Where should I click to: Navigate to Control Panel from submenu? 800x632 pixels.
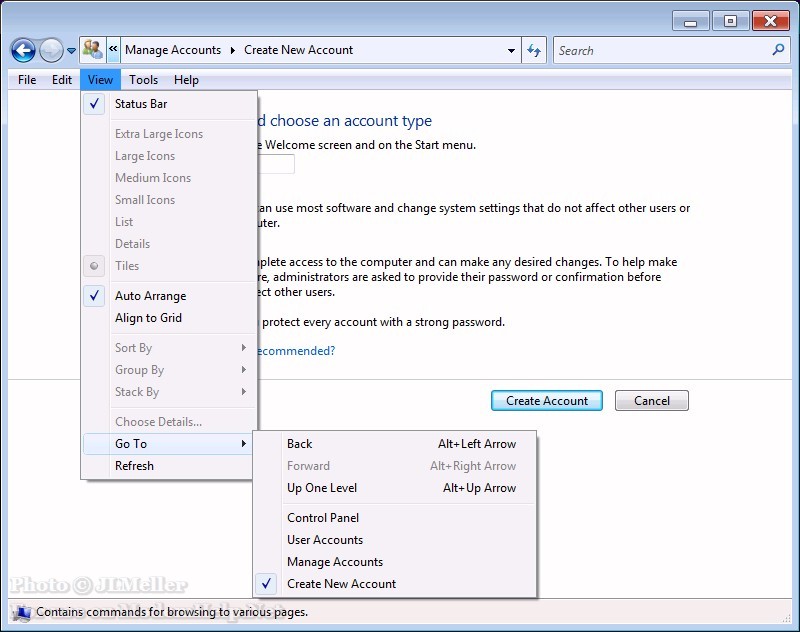tap(322, 518)
